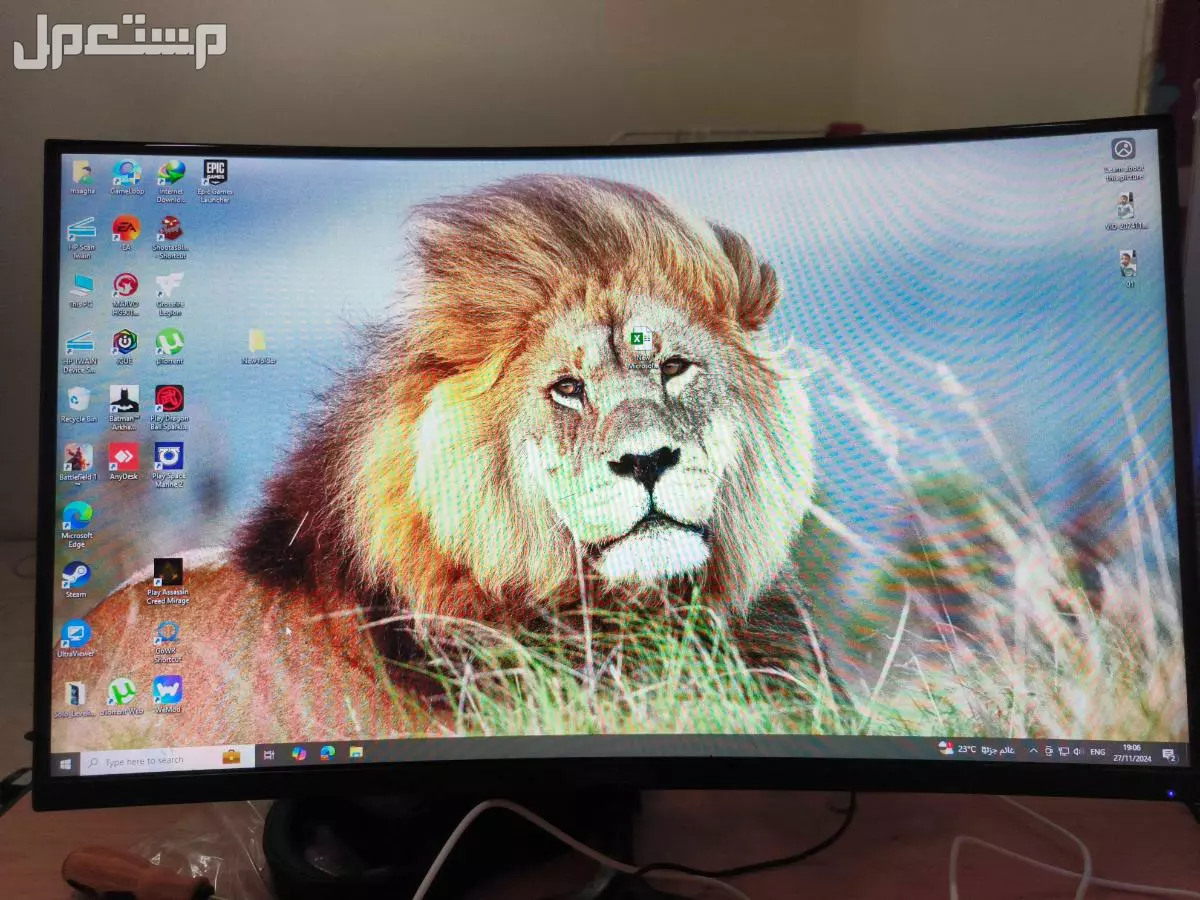Open the This PC desktop icon
The image size is (1200, 900).
80,289
